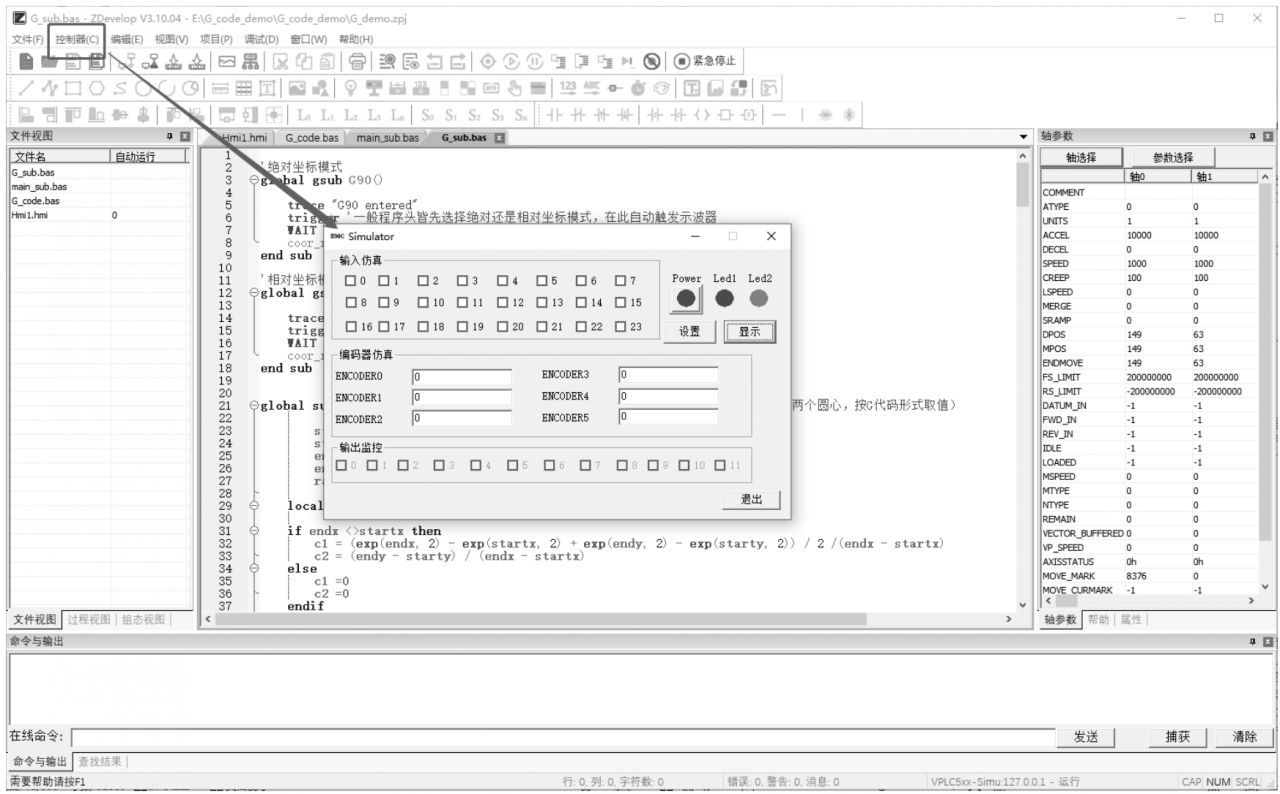Collapse the code fold at line 21
Viewport: 1280px width, 794px height.
(253, 406)
